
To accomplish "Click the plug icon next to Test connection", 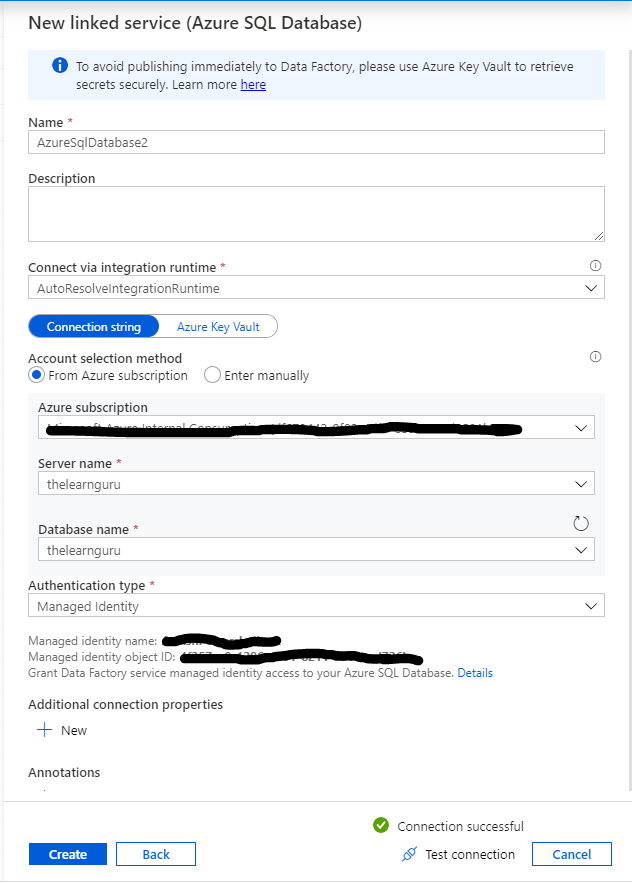I will click(x=409, y=854).
